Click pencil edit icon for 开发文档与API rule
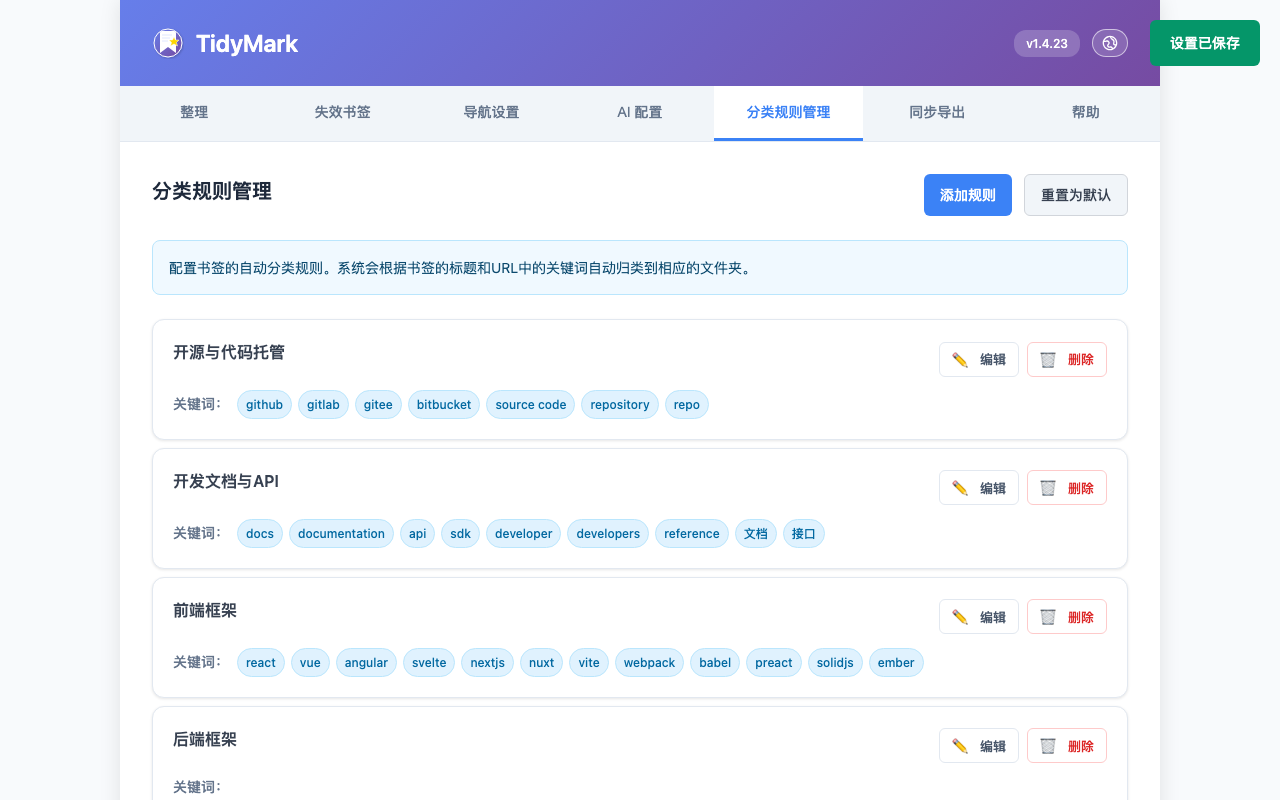 (960, 488)
